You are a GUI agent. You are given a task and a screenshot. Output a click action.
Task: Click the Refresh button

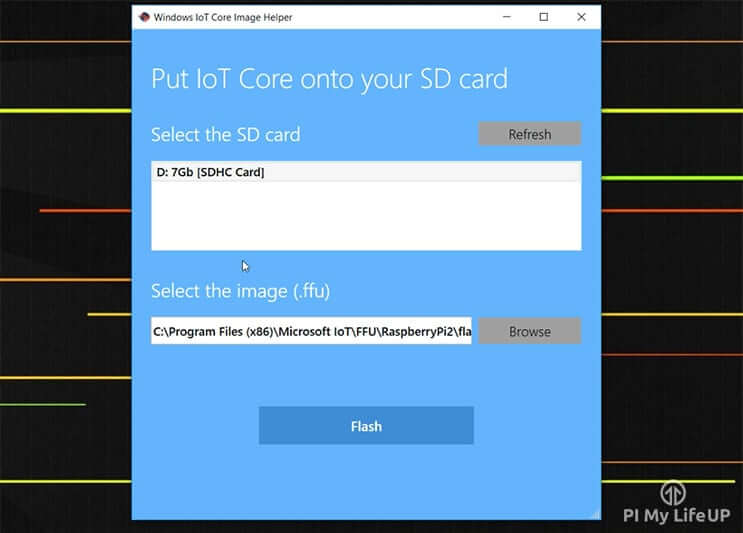click(x=529, y=134)
